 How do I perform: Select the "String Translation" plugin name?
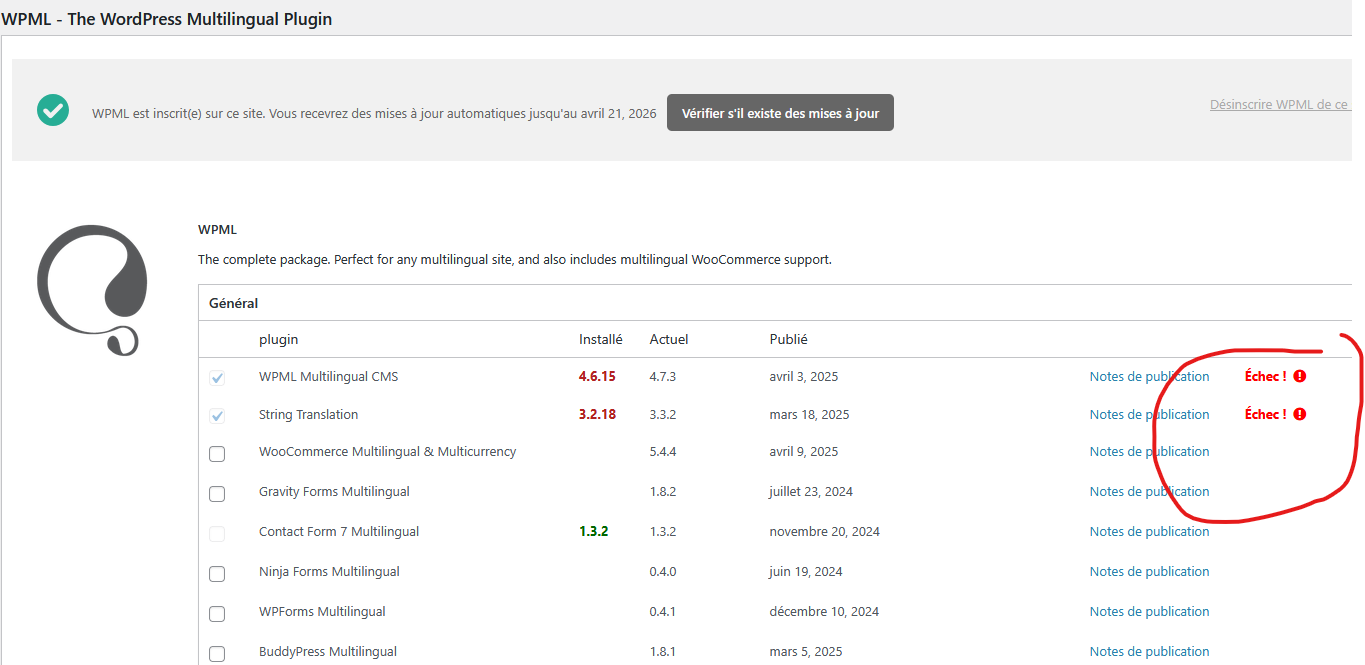[x=308, y=415]
